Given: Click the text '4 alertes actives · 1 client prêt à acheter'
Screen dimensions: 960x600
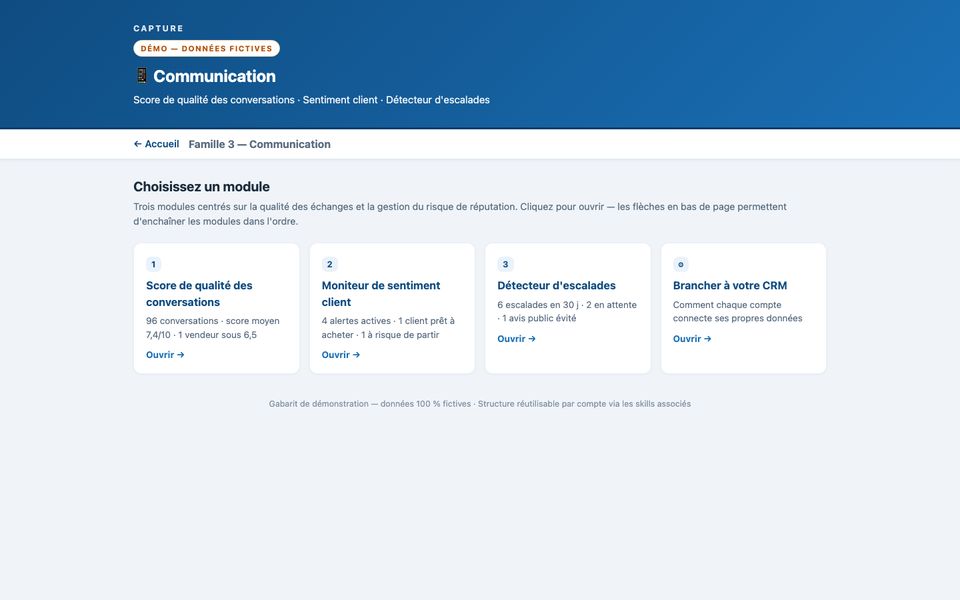Looking at the screenshot, I should pyautogui.click(x=388, y=328).
